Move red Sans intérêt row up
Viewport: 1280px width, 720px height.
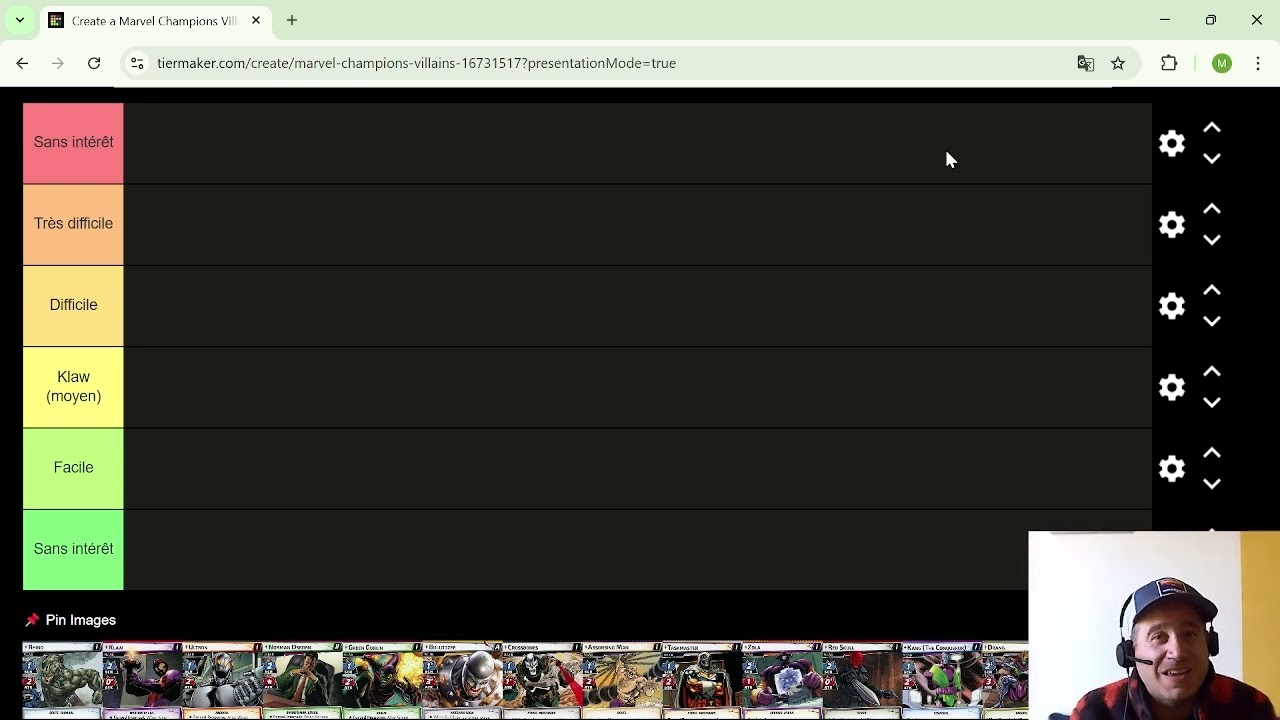1212,128
